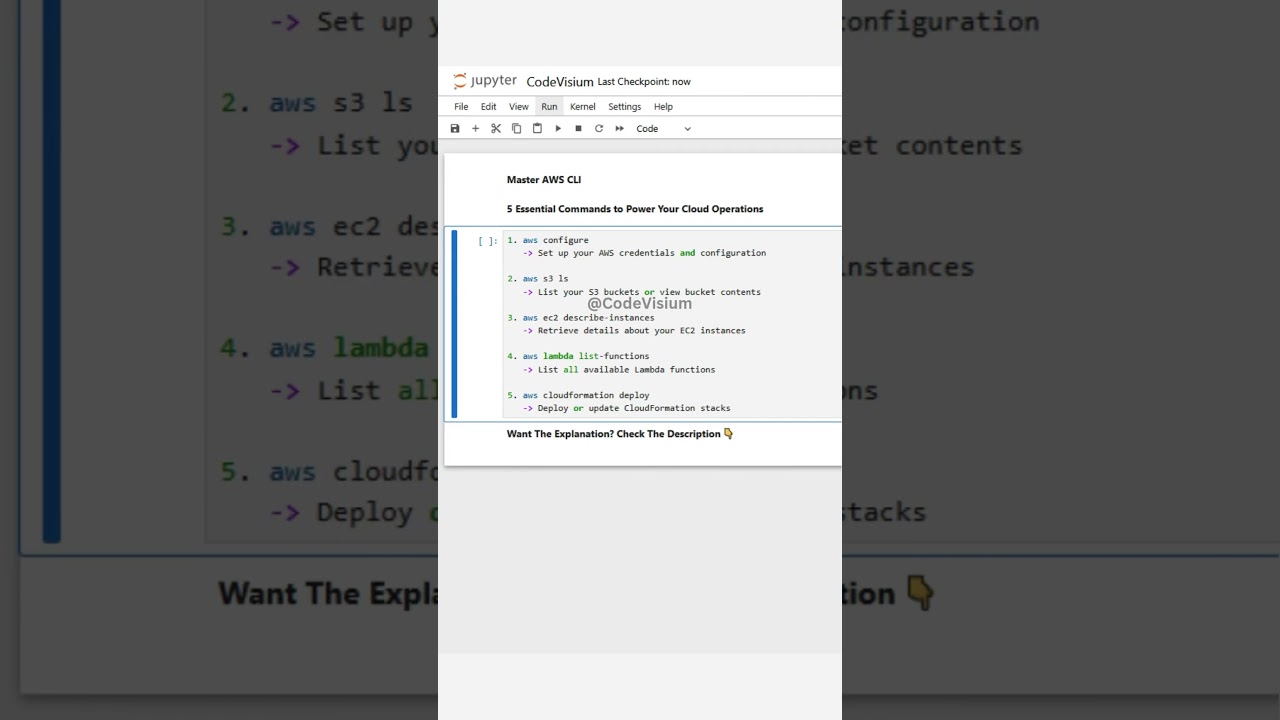Click the line aws s3 ls

tap(538, 279)
